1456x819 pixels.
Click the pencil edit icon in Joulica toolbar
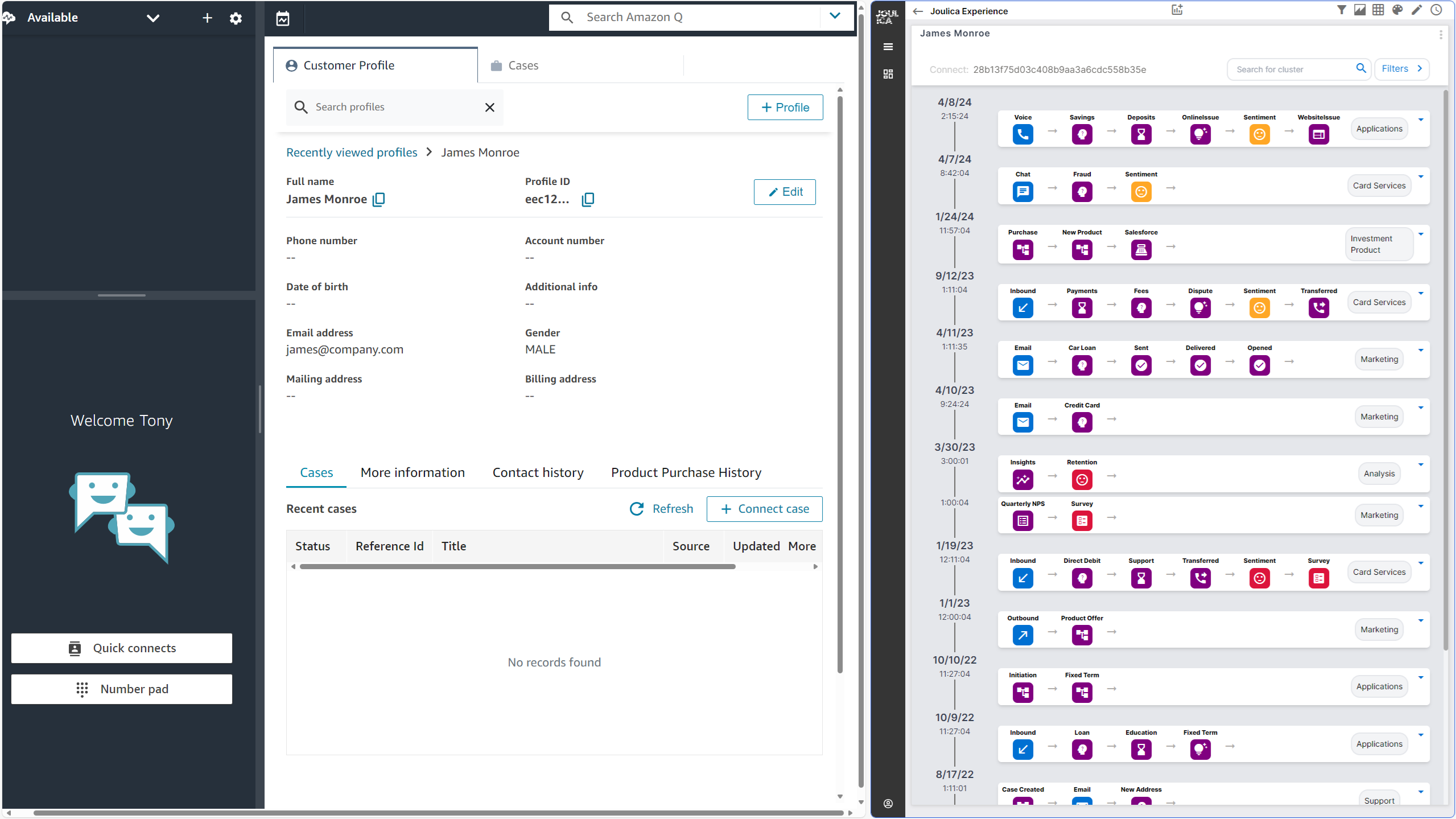point(1417,10)
